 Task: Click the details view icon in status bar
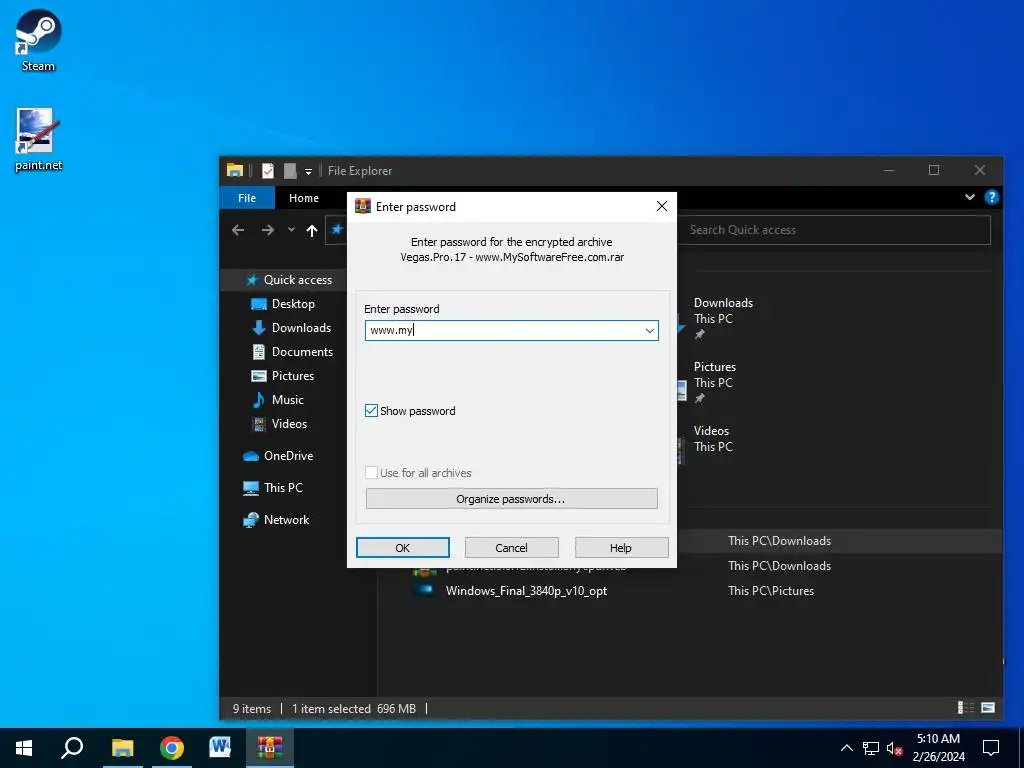[965, 708]
